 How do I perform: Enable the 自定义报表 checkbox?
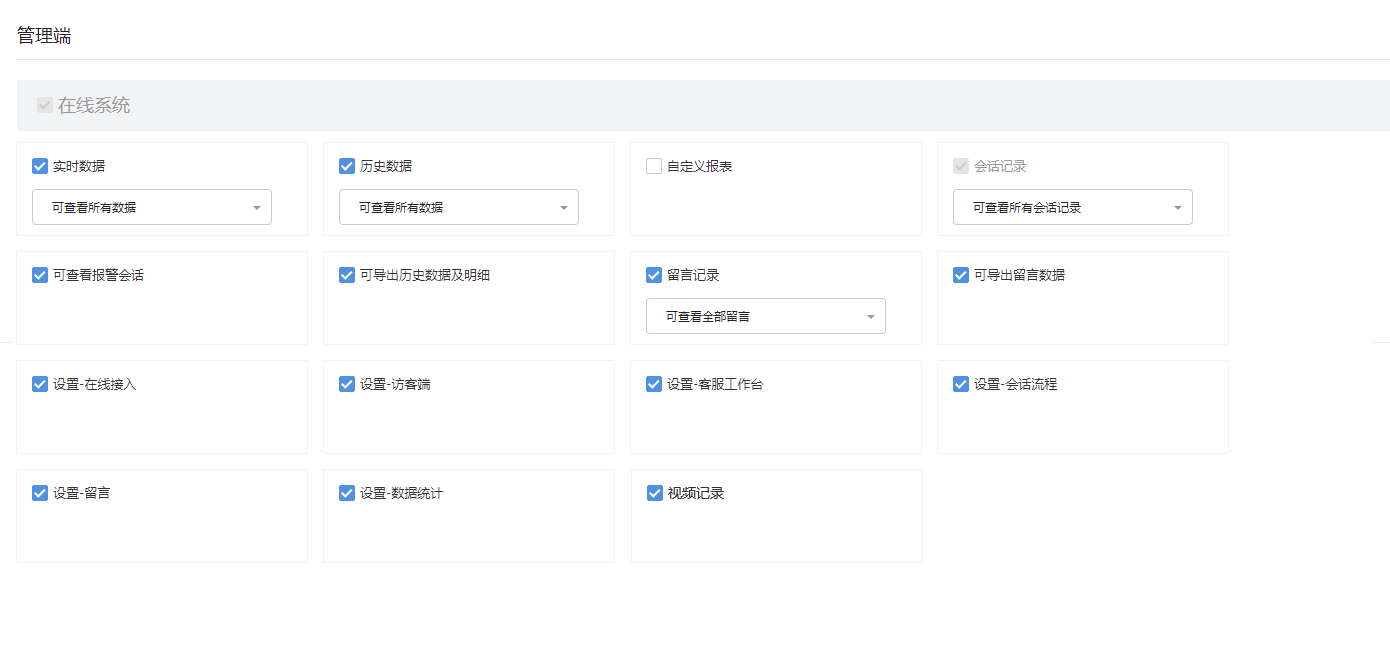click(654, 166)
